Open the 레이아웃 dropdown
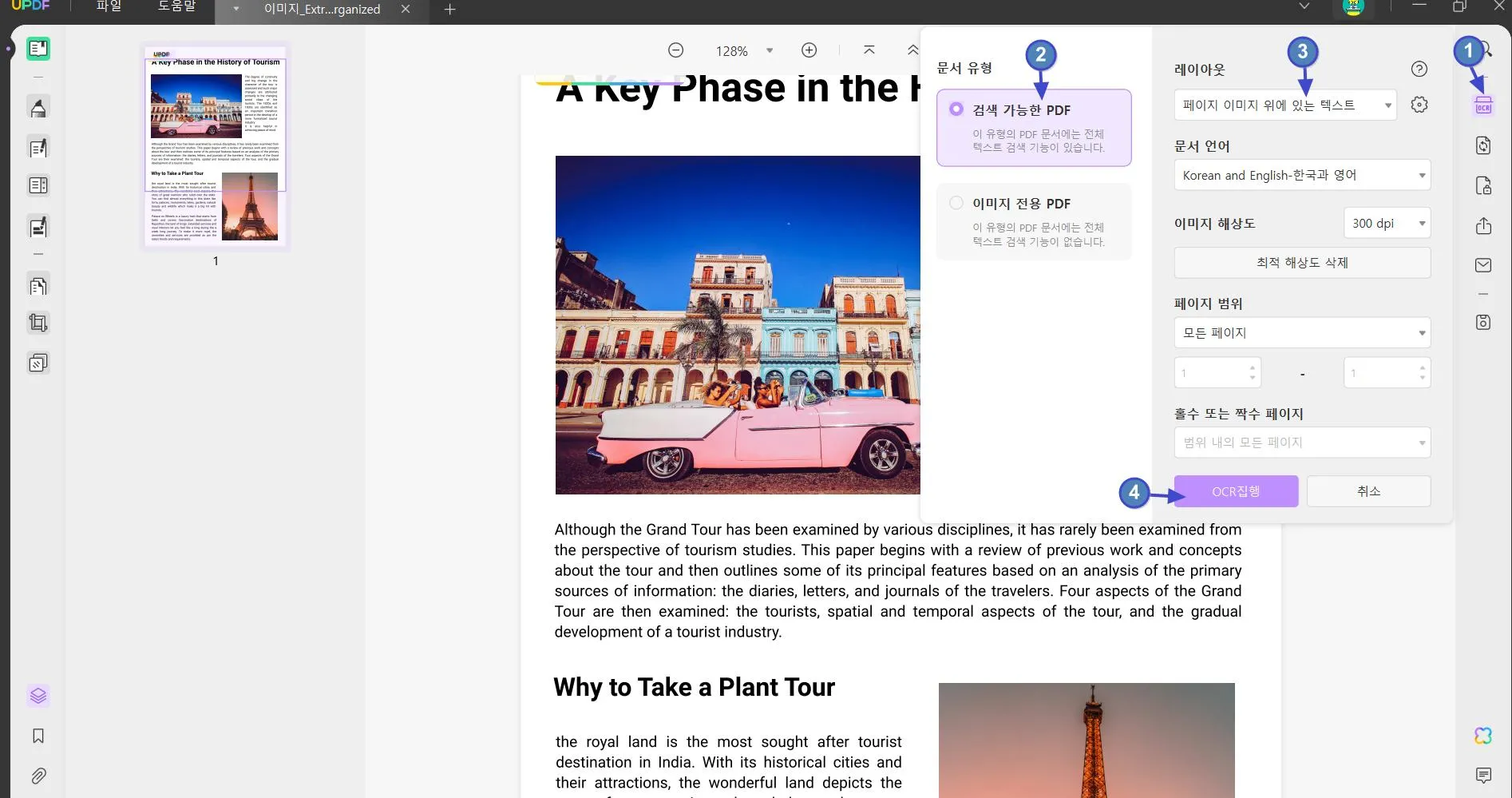 point(1285,105)
